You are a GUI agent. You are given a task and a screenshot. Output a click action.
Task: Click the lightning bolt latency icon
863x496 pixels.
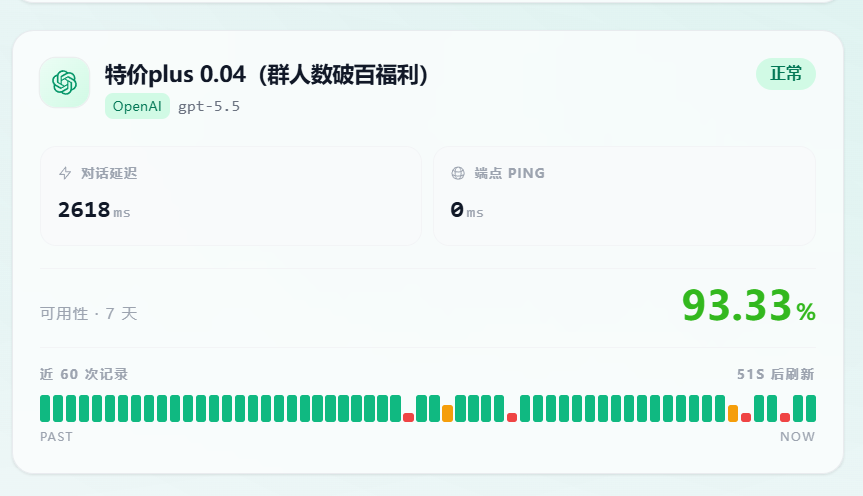coord(65,173)
